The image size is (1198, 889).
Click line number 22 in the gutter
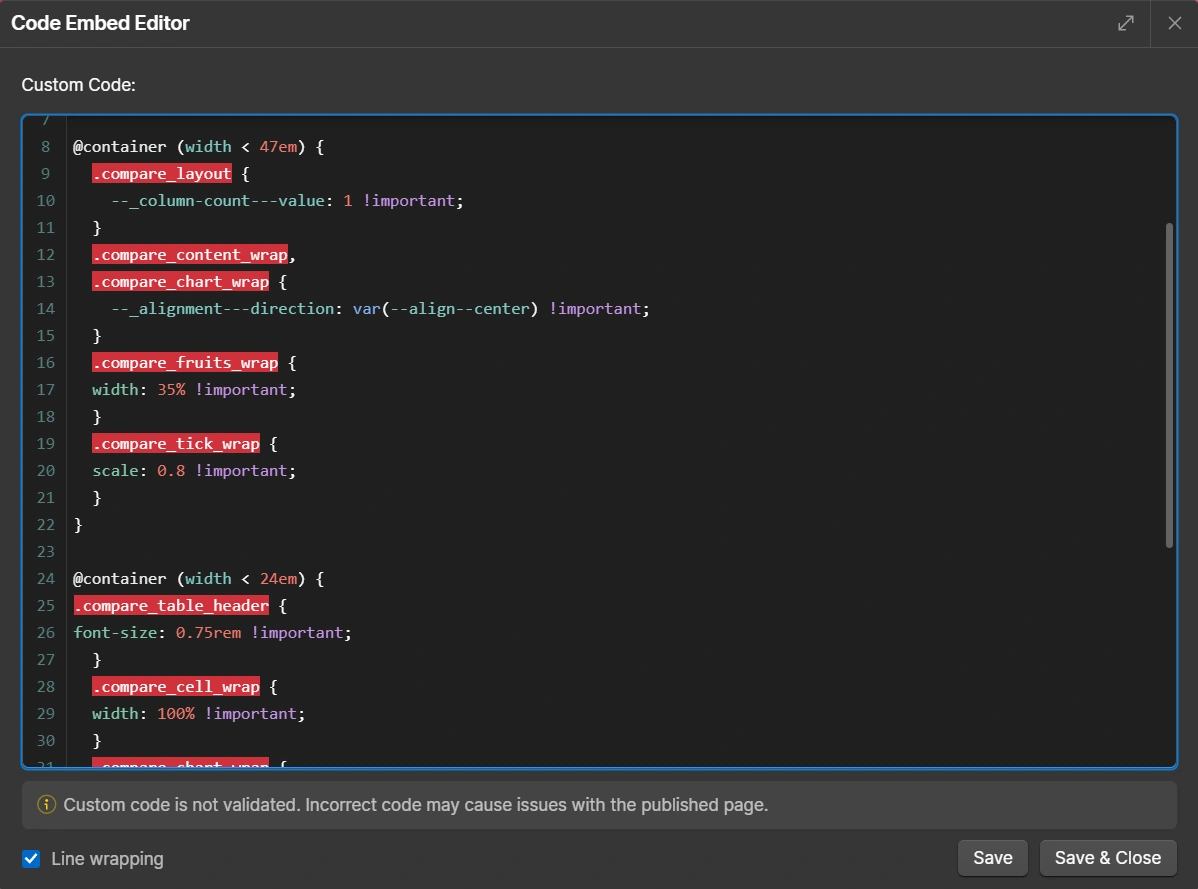coord(46,525)
